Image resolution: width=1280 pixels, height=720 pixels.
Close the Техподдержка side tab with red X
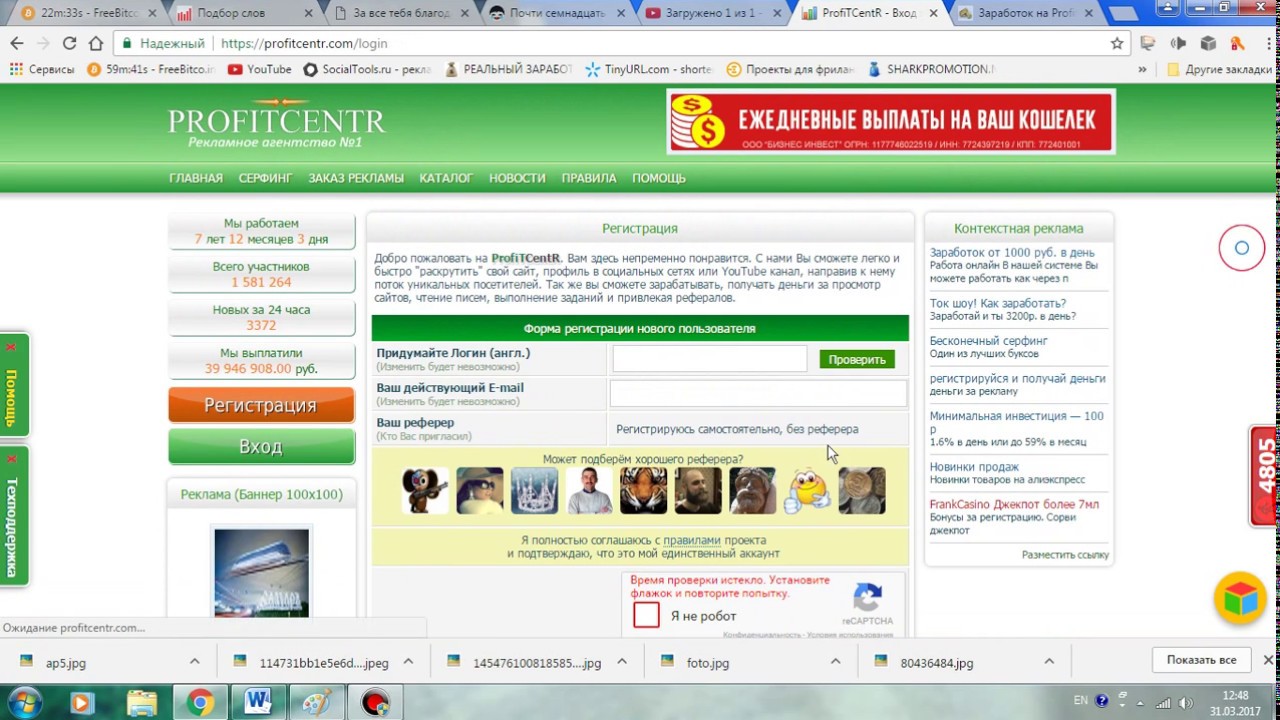click(x=11, y=459)
